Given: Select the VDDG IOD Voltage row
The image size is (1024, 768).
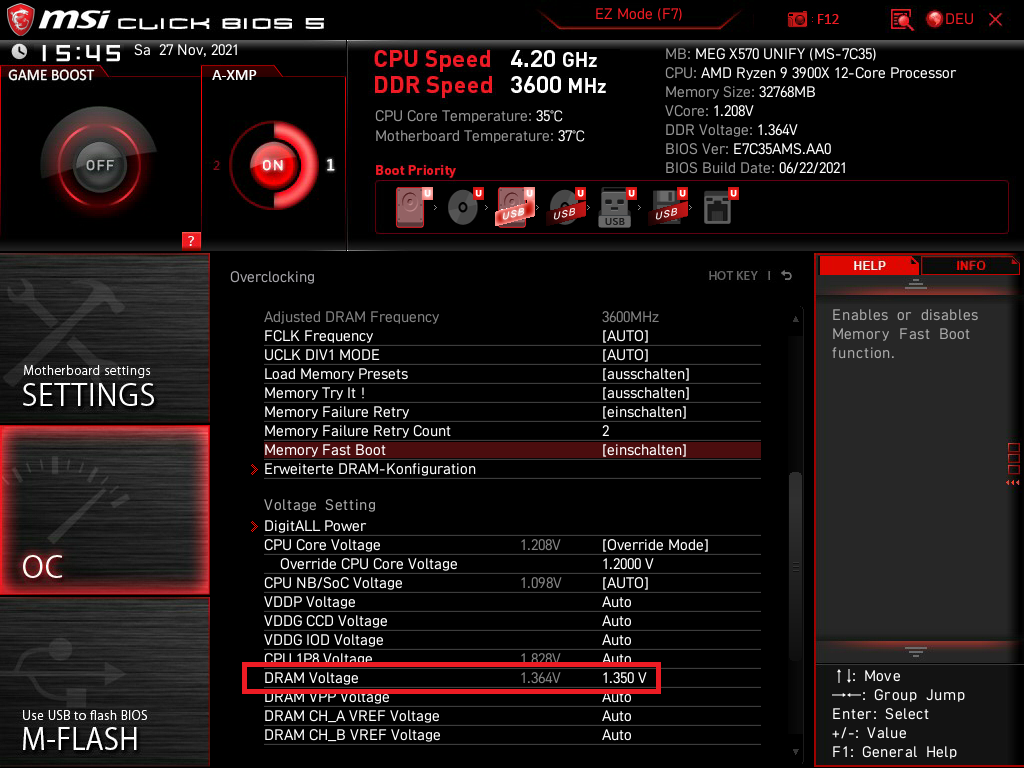Looking at the screenshot, I should pyautogui.click(x=512, y=639).
